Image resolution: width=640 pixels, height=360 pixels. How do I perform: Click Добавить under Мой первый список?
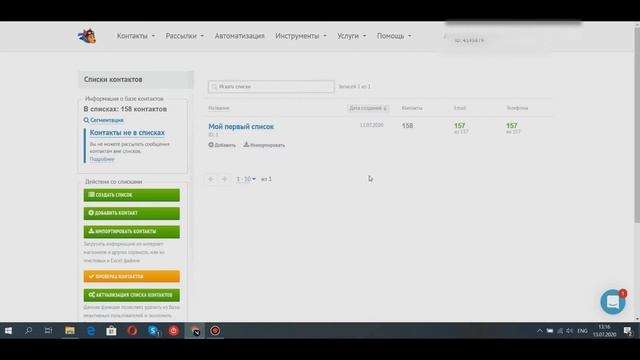click(222, 145)
